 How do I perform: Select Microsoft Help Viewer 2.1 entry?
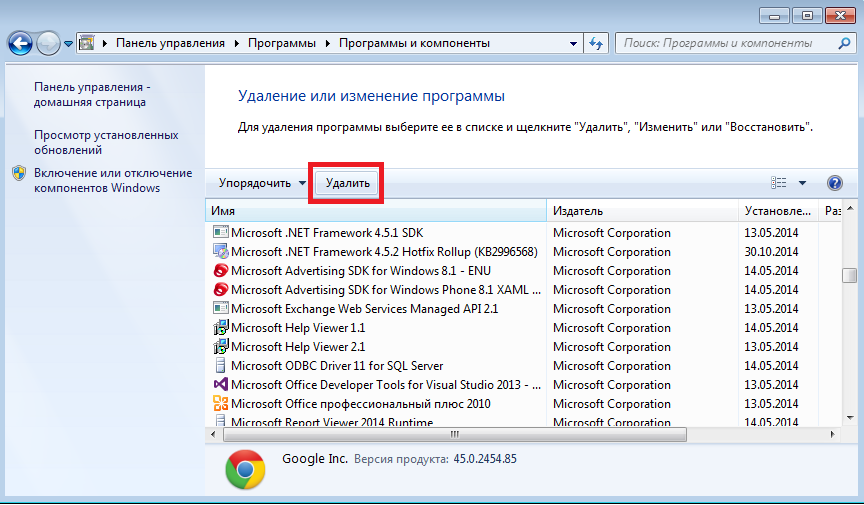298,347
